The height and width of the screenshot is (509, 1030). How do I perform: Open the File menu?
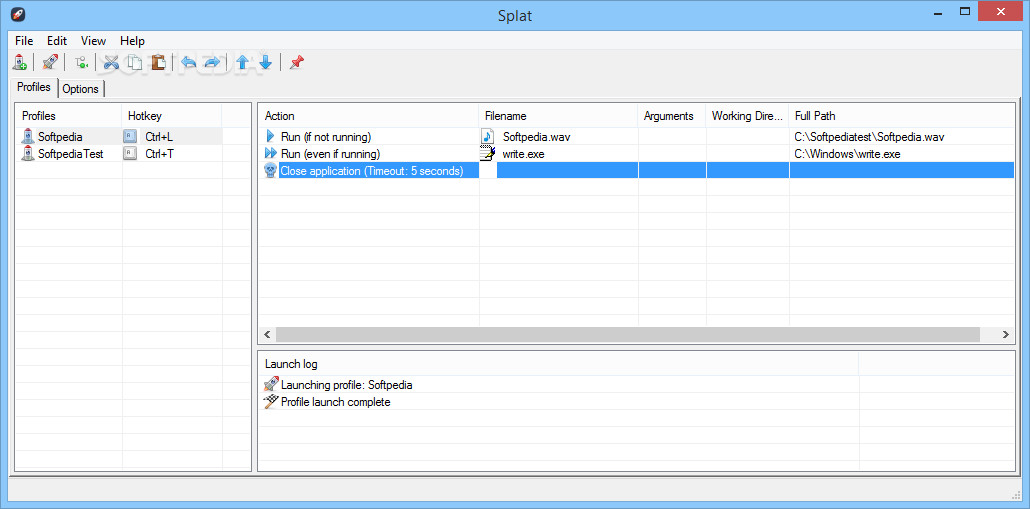pyautogui.click(x=24, y=41)
